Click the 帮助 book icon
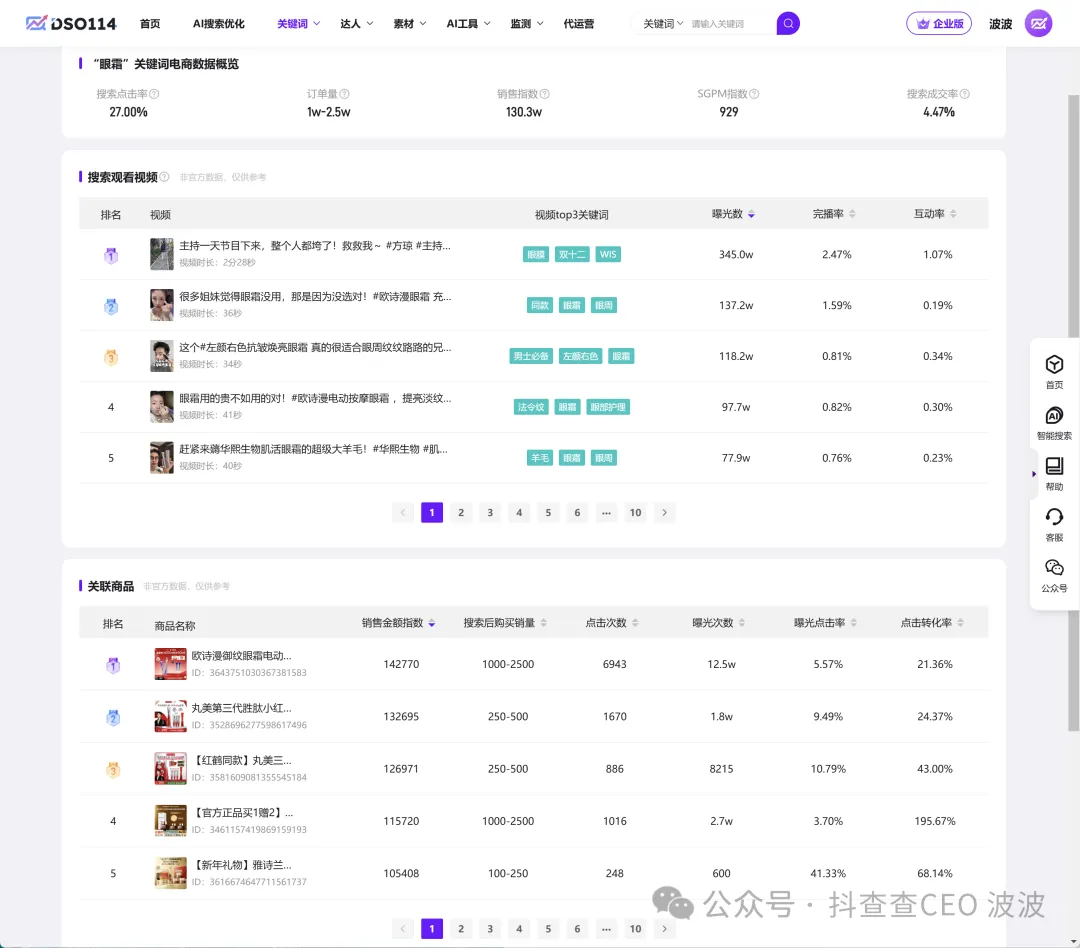 click(x=1054, y=467)
